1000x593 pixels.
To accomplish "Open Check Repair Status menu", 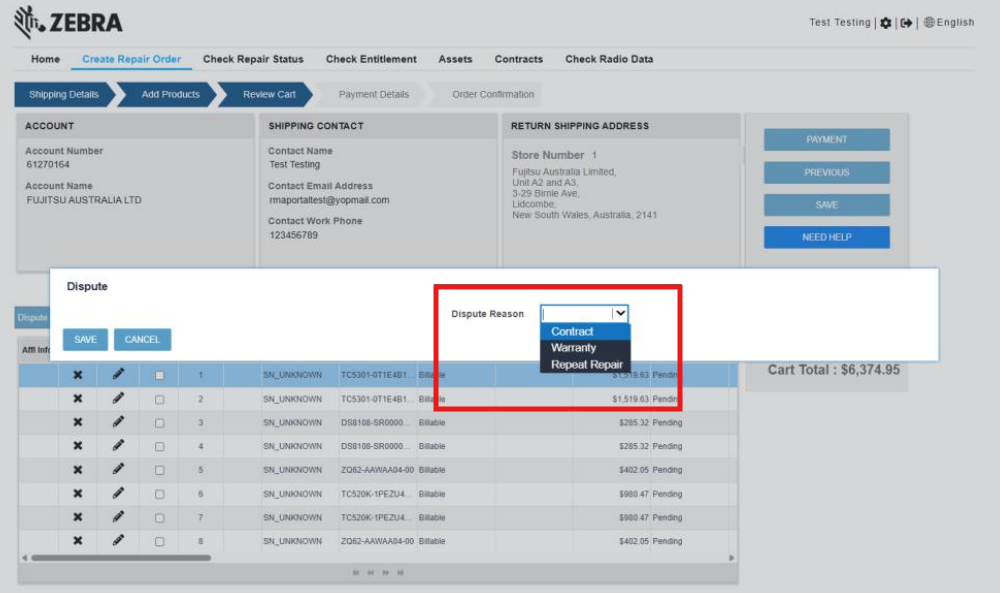I will coord(253,59).
